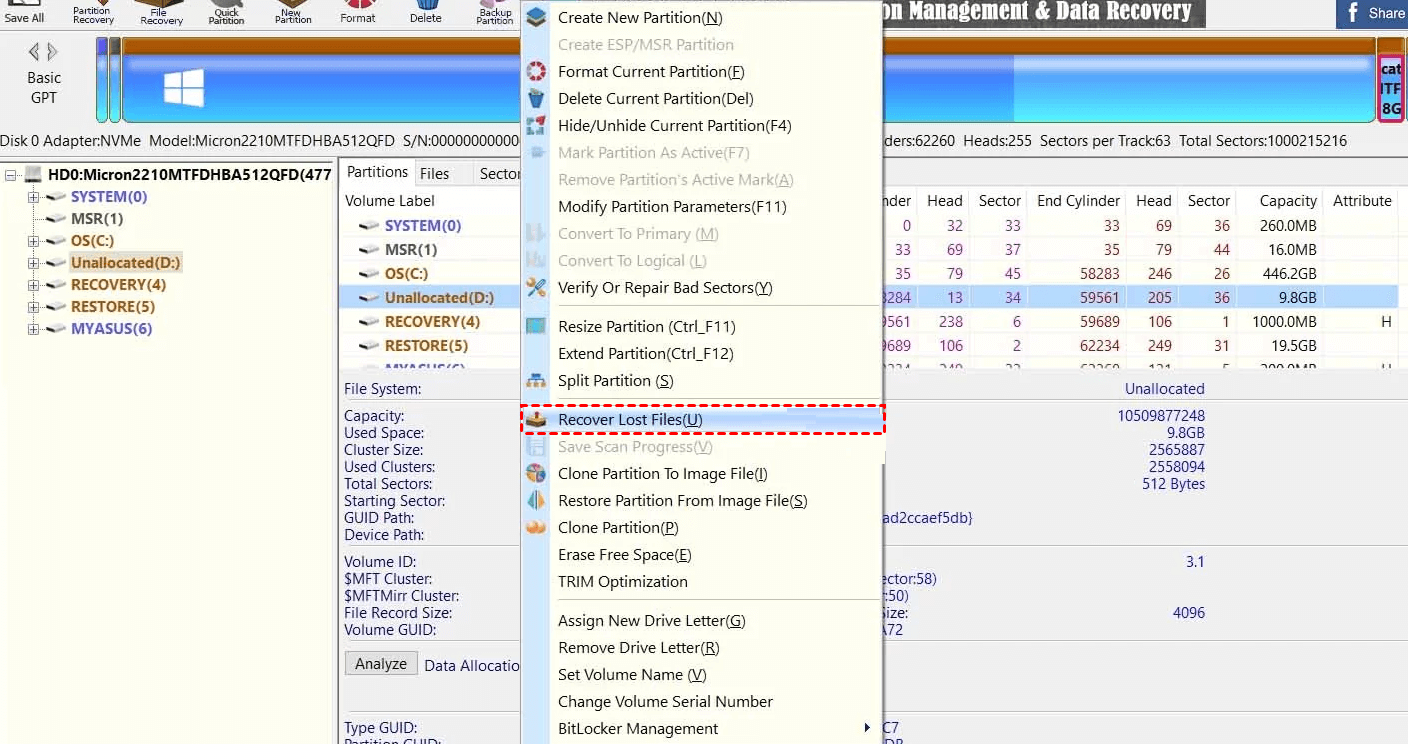Go to next disk with right arrow

click(52, 52)
